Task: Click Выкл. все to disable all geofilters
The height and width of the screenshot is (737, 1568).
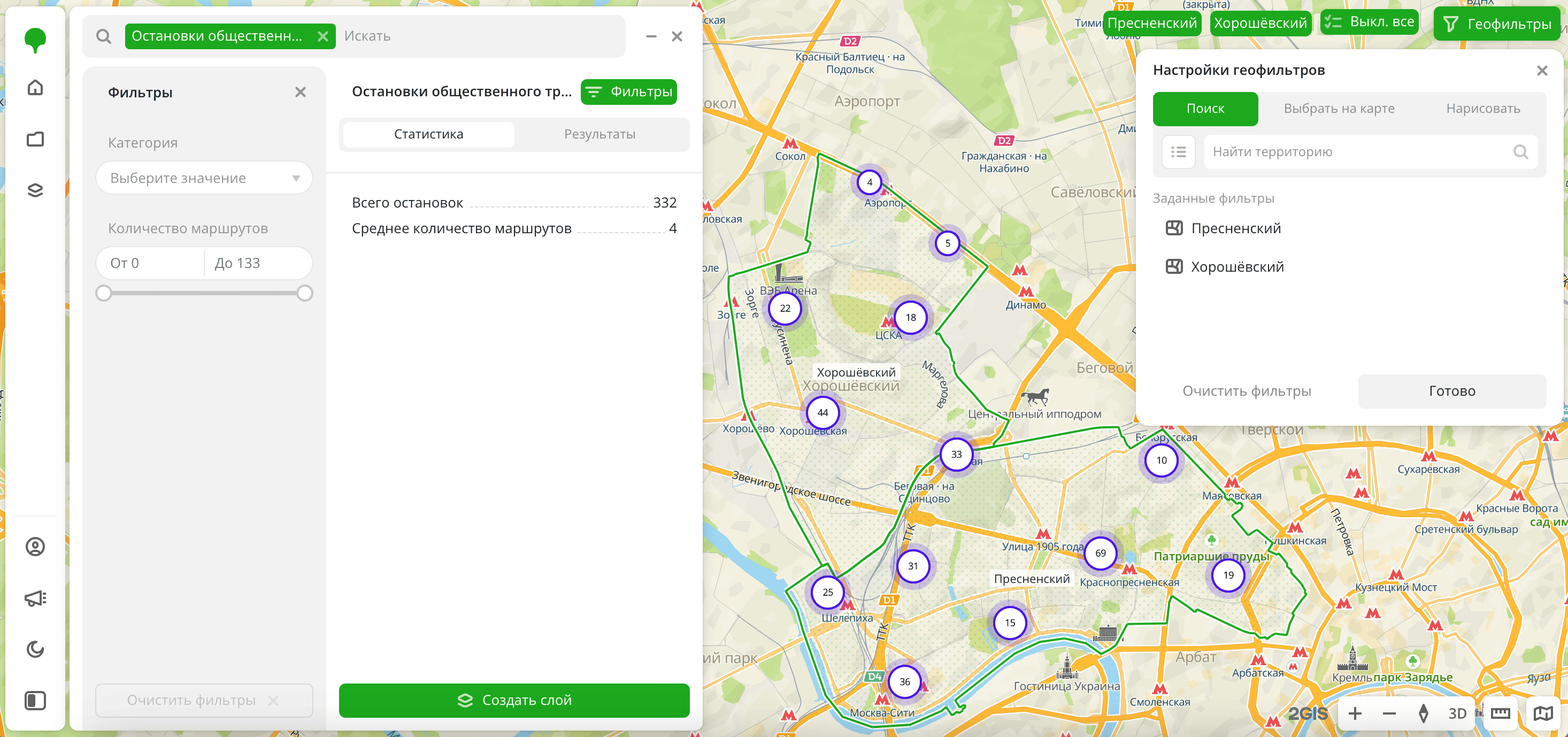Action: pyautogui.click(x=1369, y=22)
